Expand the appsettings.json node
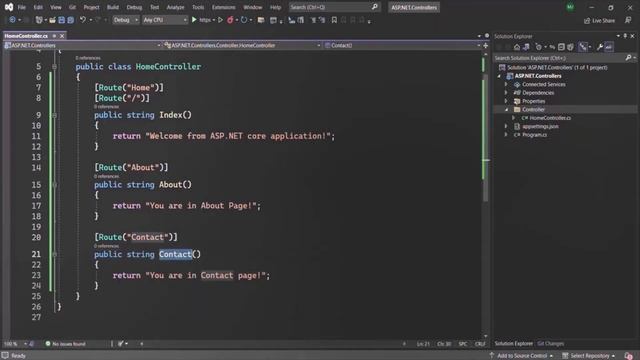Viewport: 640px width, 360px height. pyautogui.click(x=507, y=126)
